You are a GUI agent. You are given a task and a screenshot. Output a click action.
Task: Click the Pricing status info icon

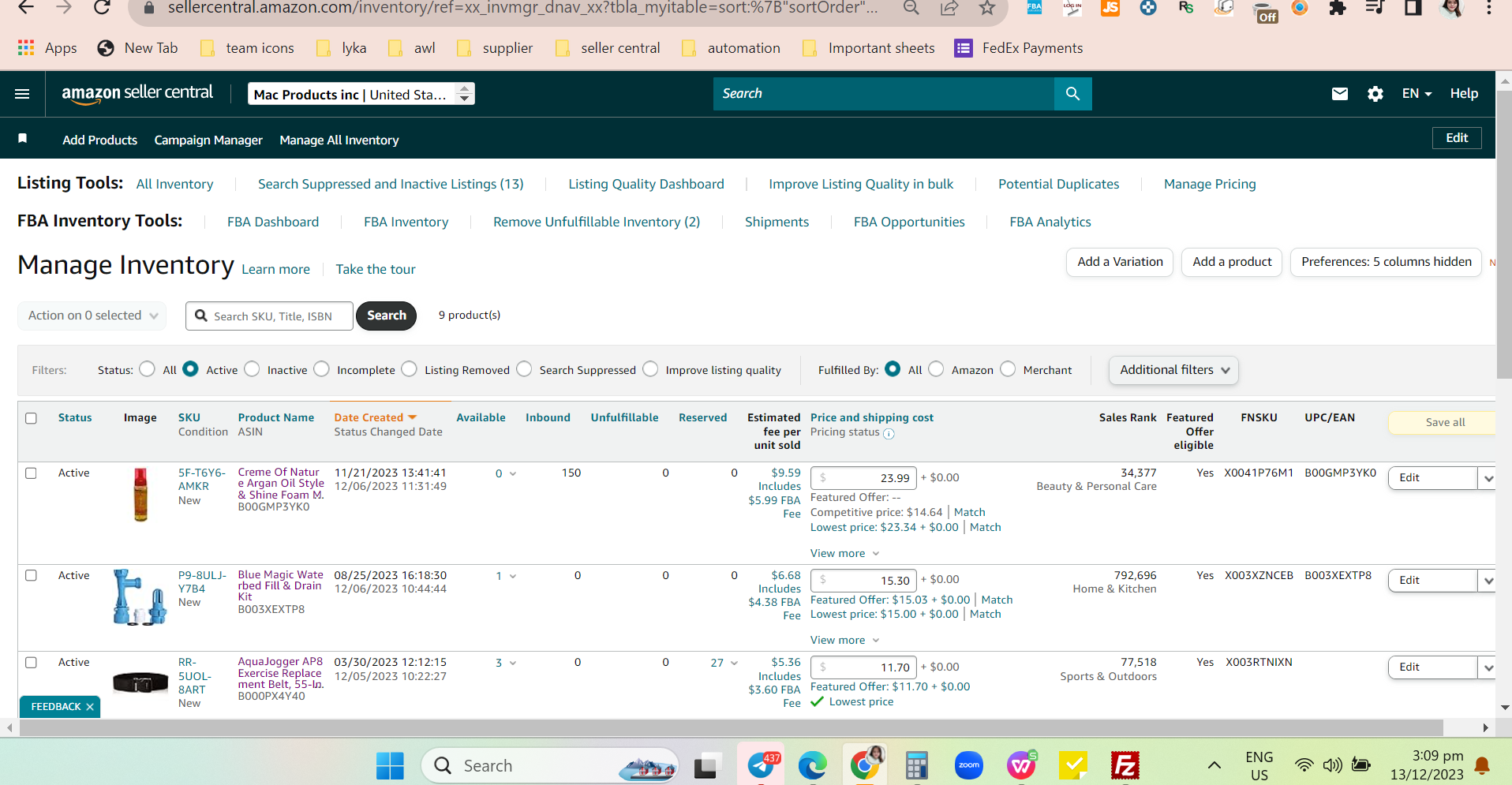coord(889,433)
